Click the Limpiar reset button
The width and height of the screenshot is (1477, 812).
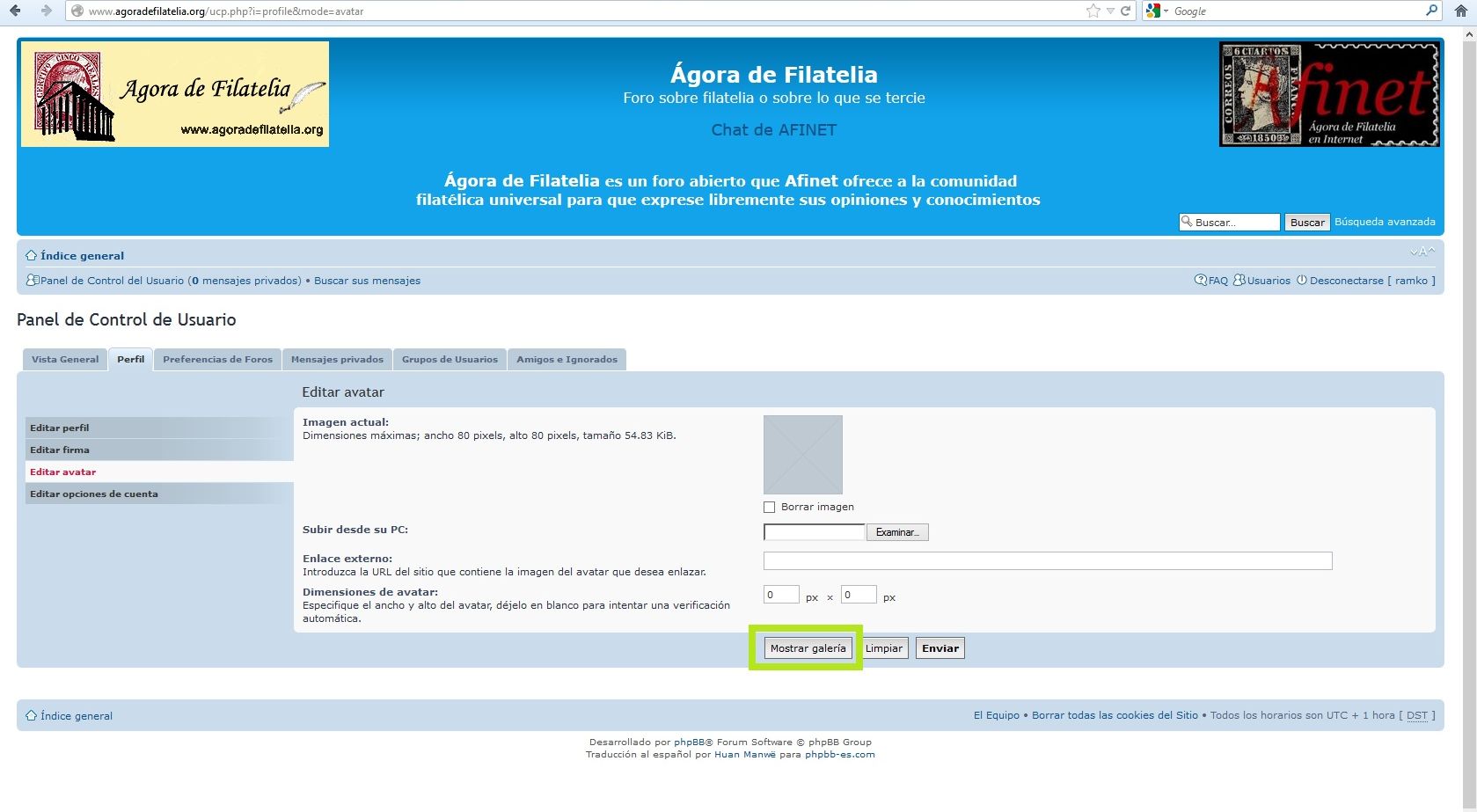(884, 648)
